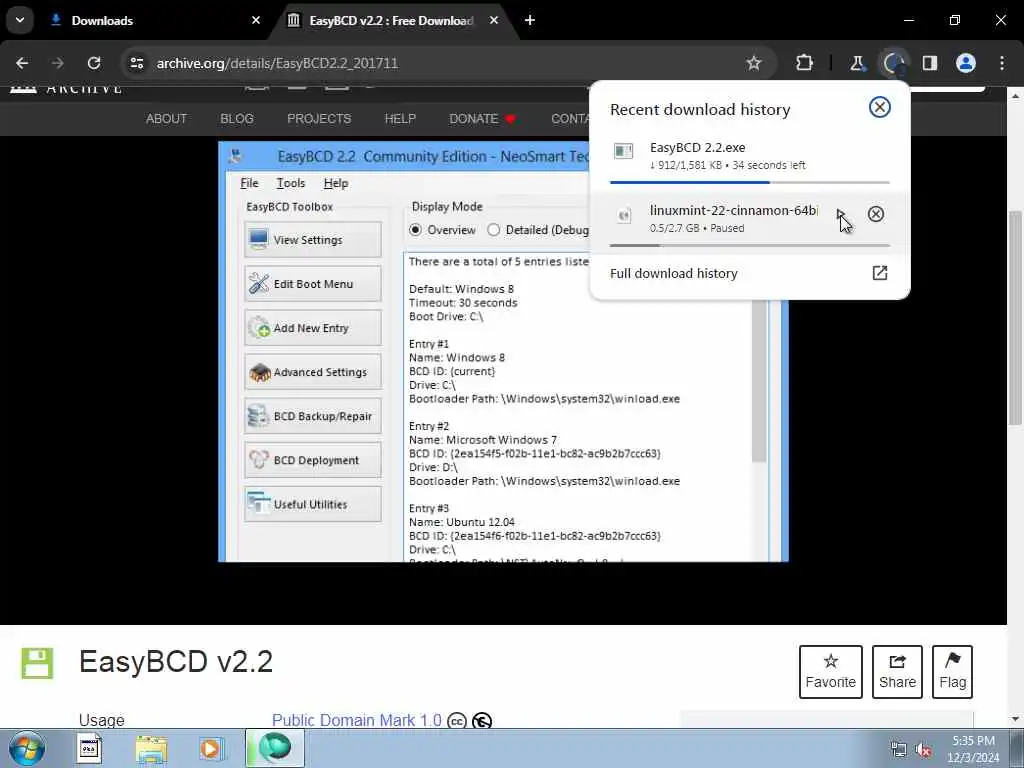
Task: Click the green floppy software icon
Action: [x=37, y=663]
